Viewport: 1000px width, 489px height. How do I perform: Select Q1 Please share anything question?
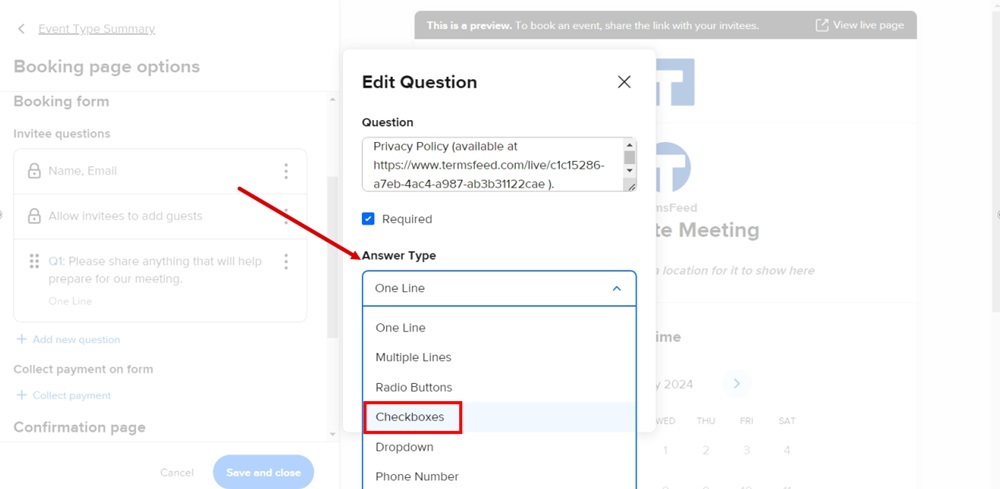[160, 280]
